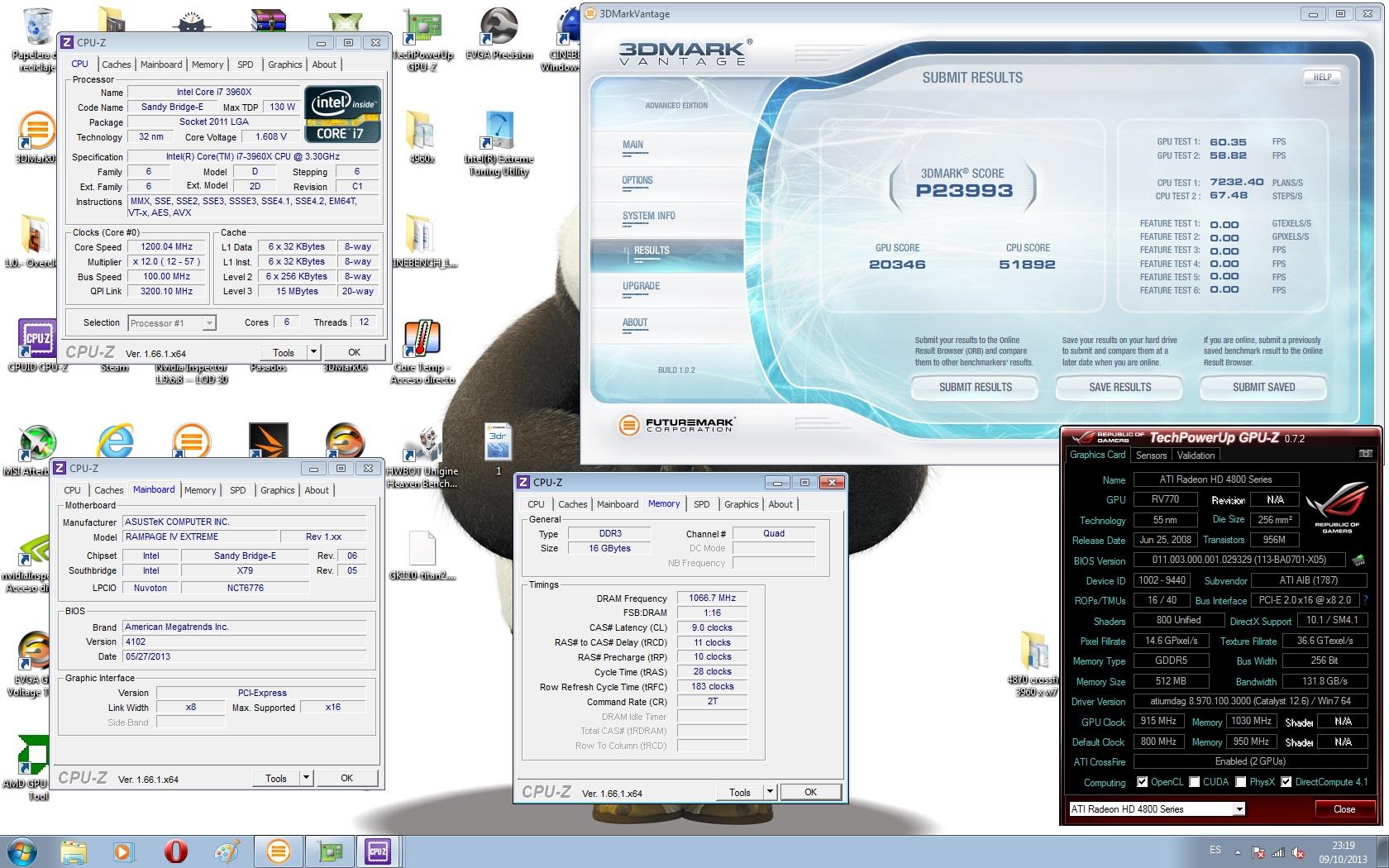
Task: Switch to CPU-Z via its taskbar icon
Action: 377,851
